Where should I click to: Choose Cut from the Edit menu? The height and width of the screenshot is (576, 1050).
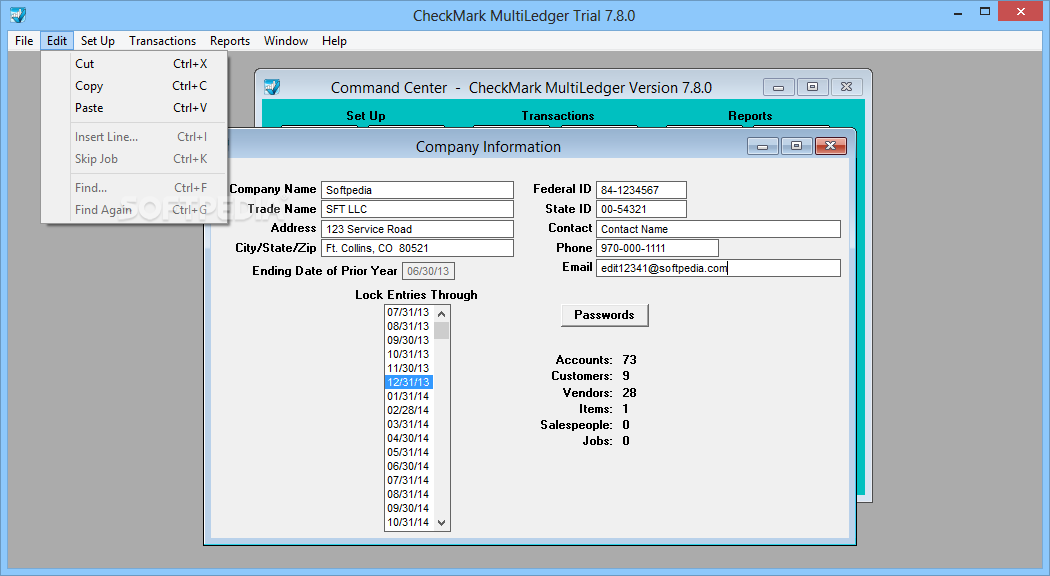point(135,64)
